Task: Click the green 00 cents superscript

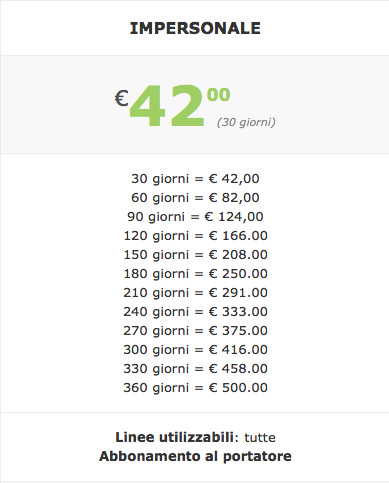Action: point(218,95)
